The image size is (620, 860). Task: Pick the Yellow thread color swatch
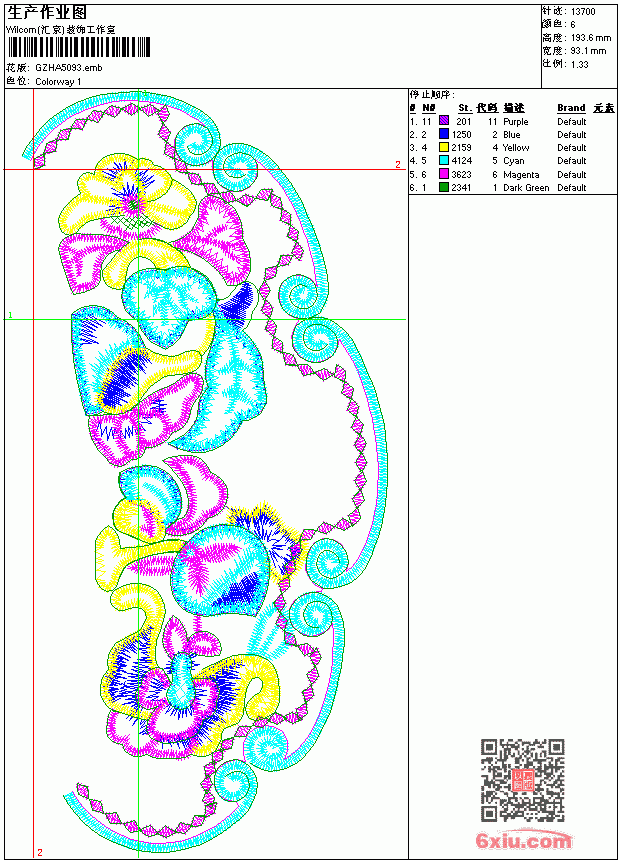(x=444, y=147)
